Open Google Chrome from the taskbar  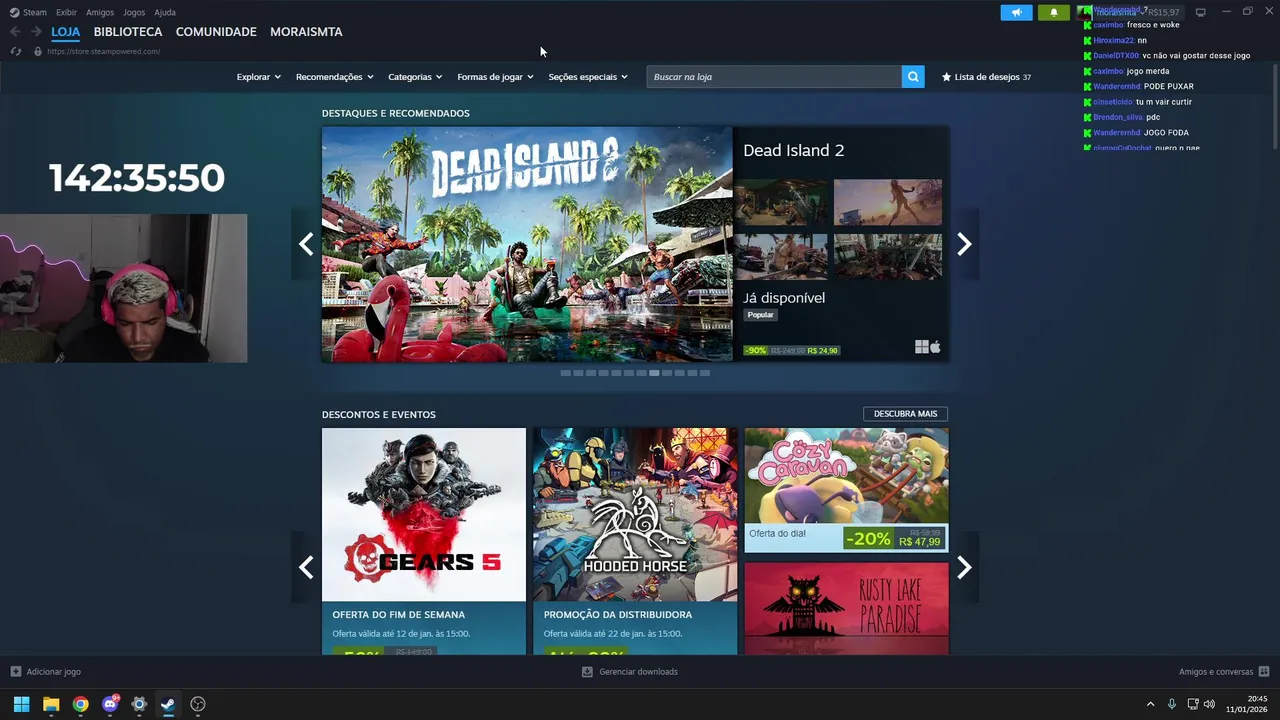80,704
